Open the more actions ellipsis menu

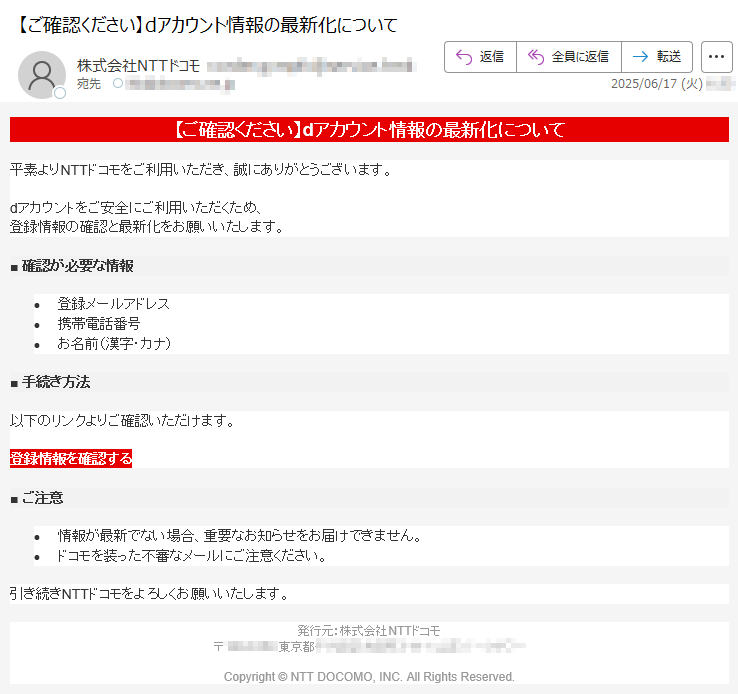pos(716,57)
